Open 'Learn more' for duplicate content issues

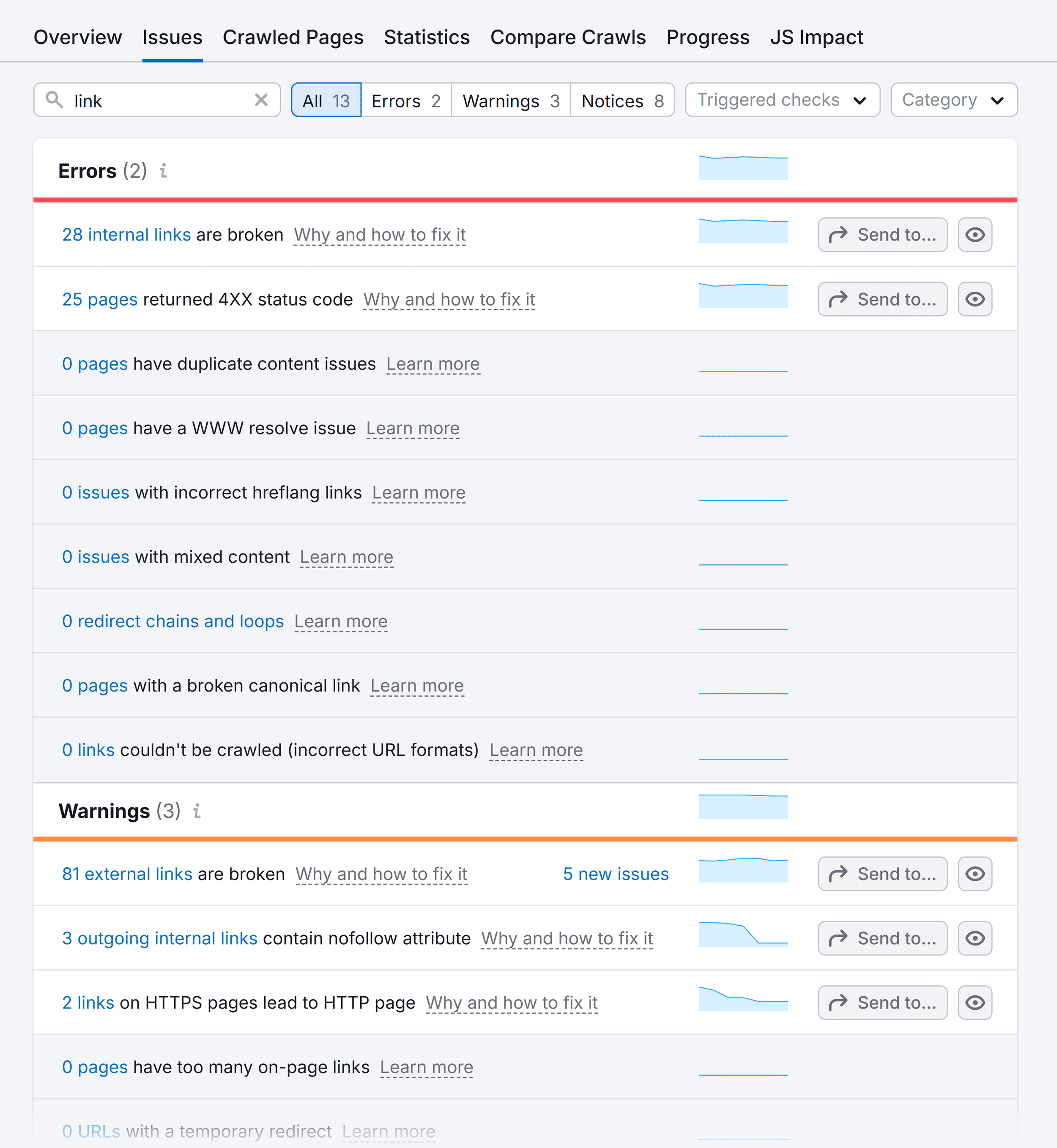(433, 364)
